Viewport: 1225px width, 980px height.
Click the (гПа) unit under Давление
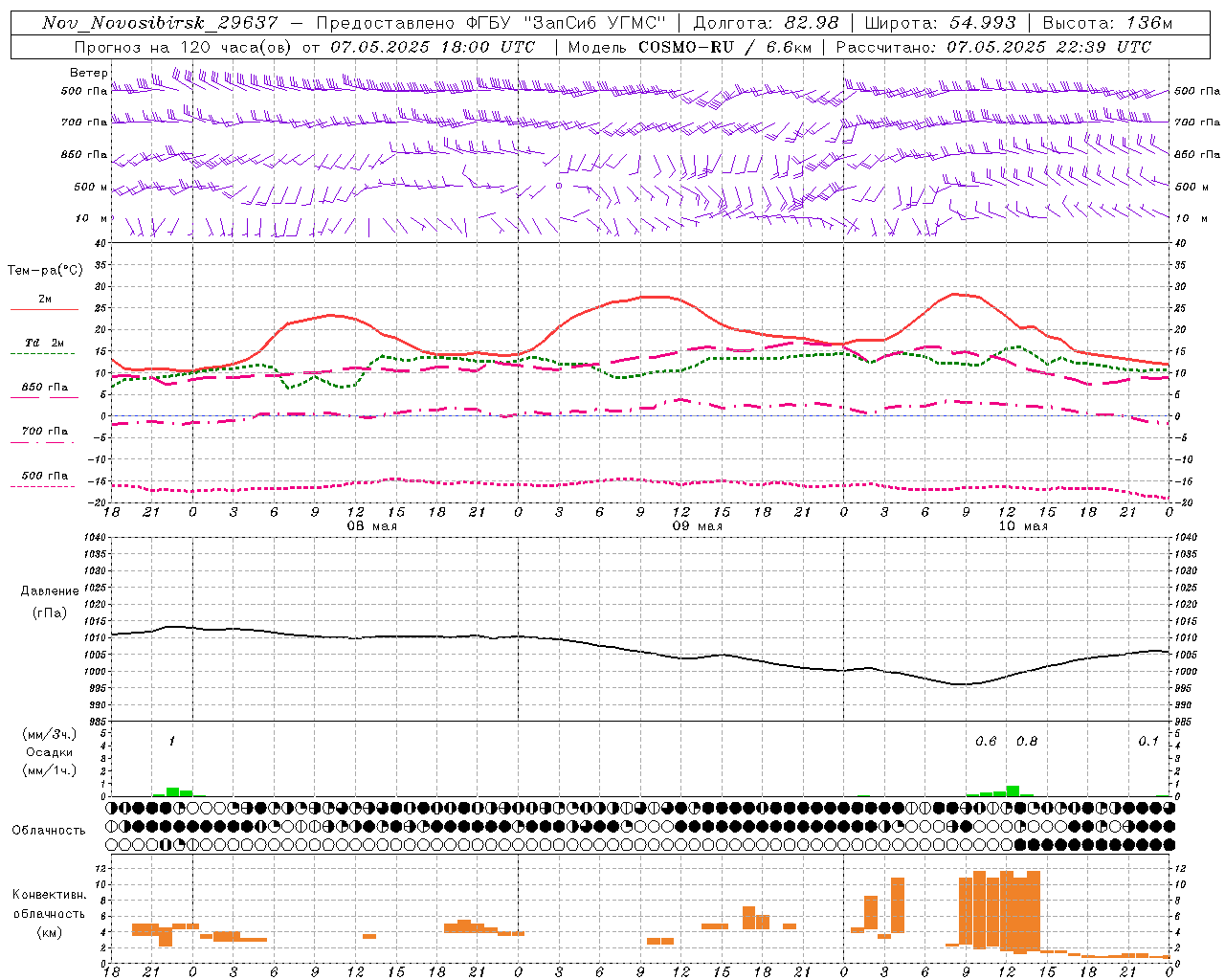click(x=50, y=613)
